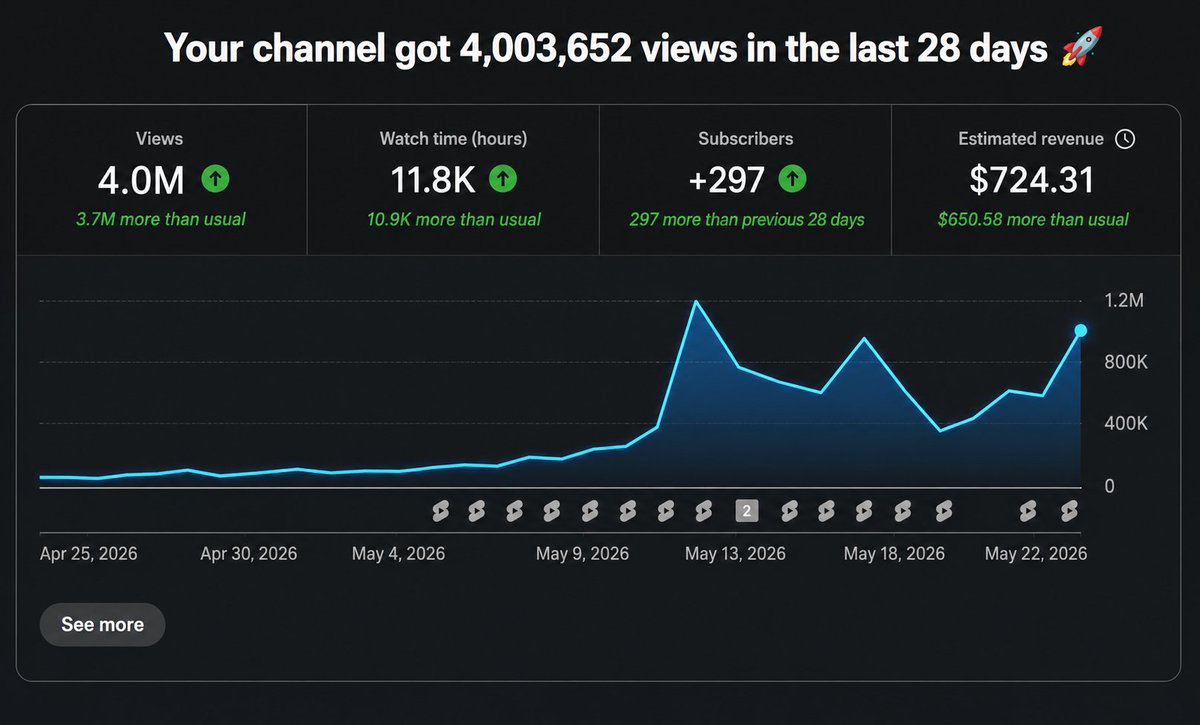Click Shorts marker immediately left of '2' badge
Image resolution: width=1200 pixels, height=725 pixels.
703,511
